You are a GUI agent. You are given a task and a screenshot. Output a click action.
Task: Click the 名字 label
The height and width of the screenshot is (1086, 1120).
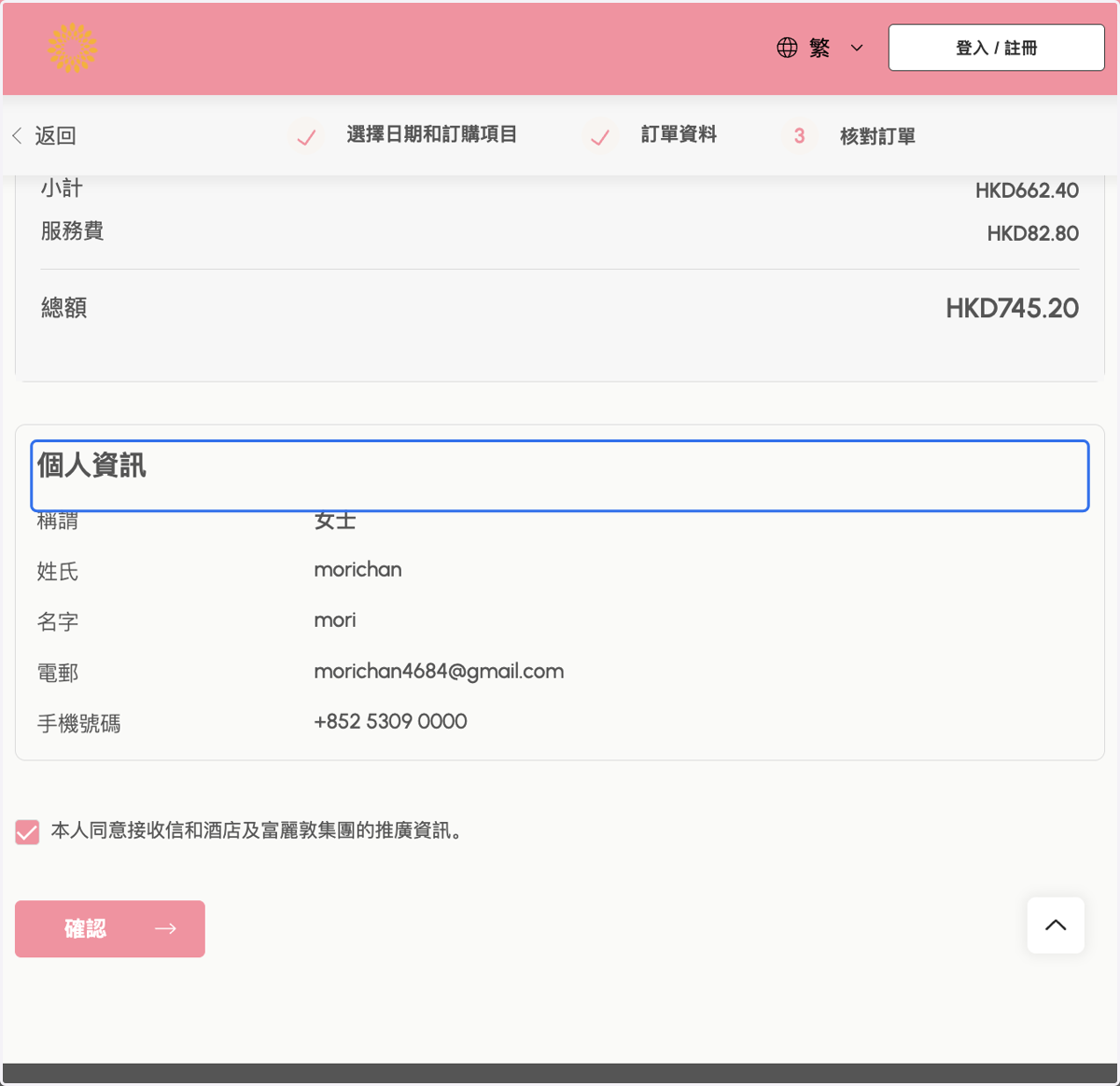pos(57,621)
